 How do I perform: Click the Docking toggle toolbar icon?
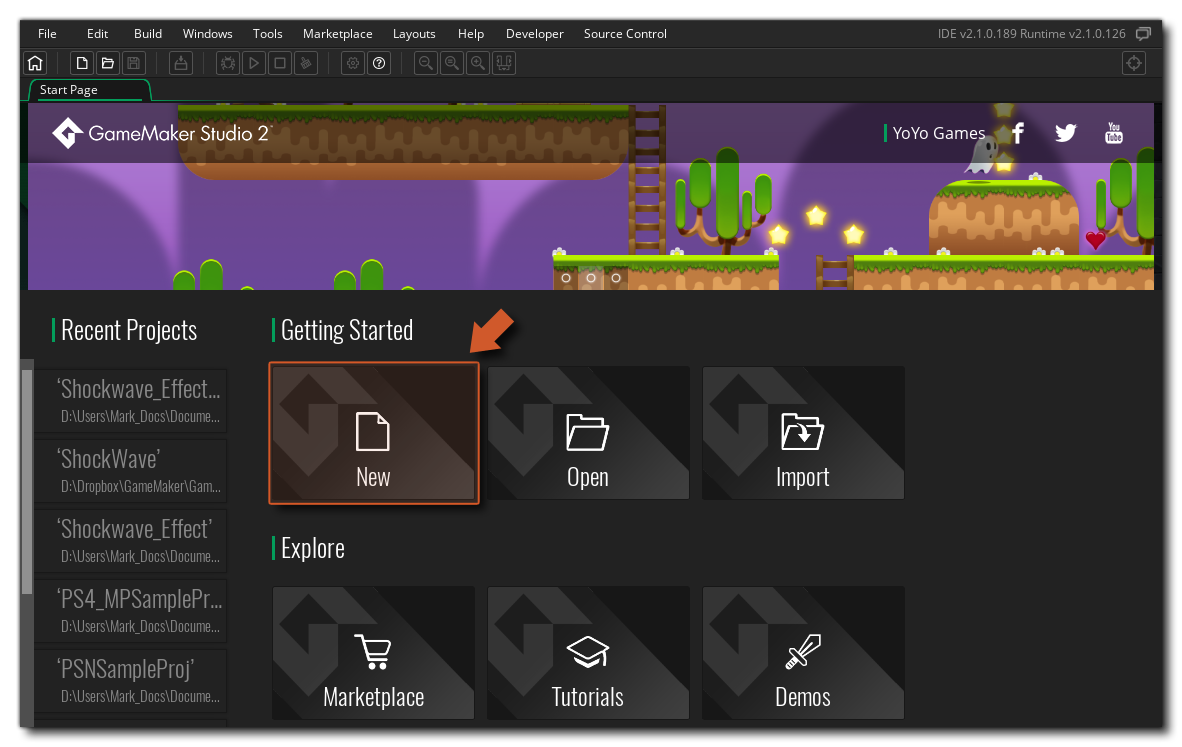point(504,63)
